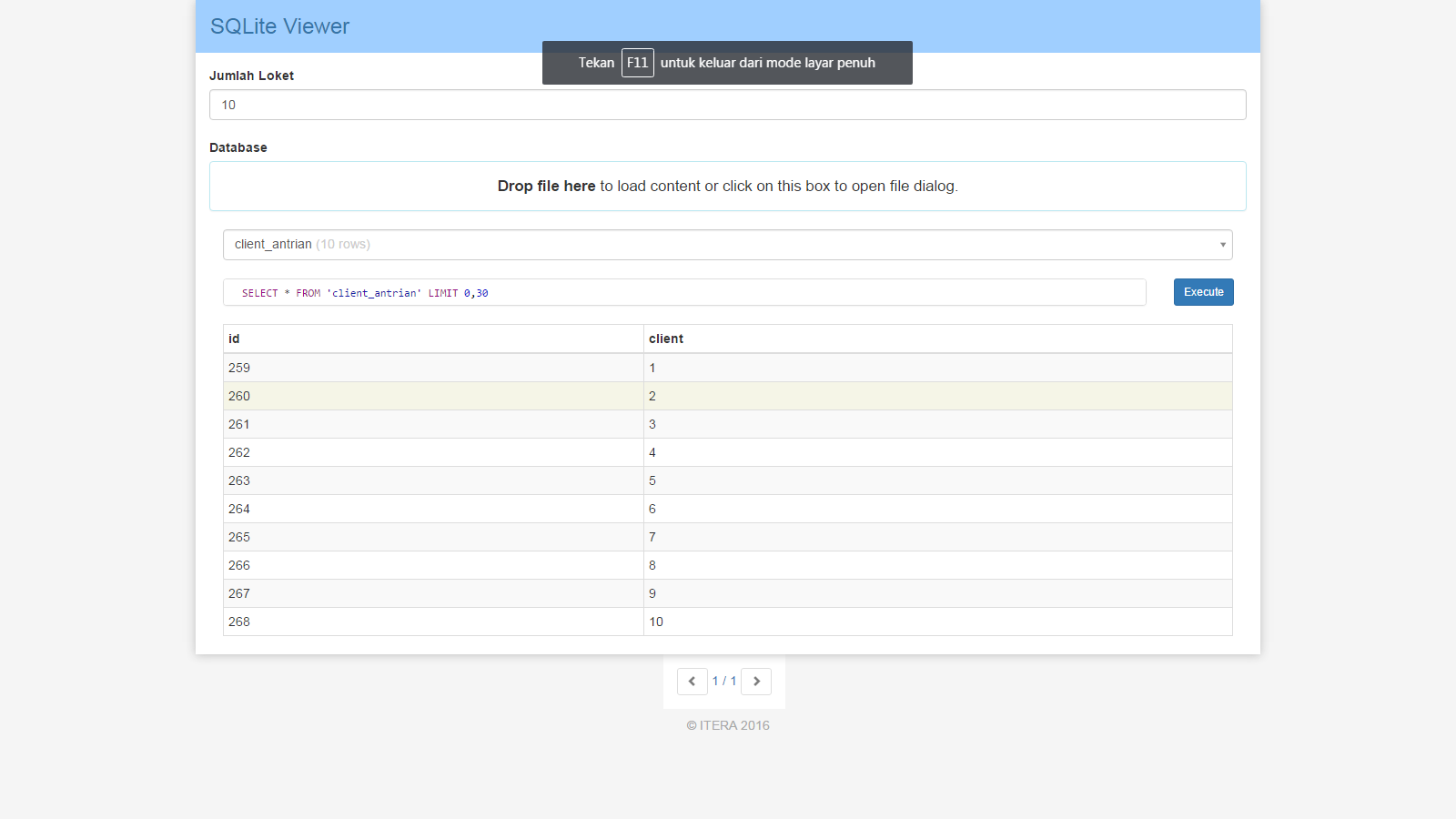The image size is (1456, 819).
Task: Click the next page arrow icon
Action: (756, 682)
